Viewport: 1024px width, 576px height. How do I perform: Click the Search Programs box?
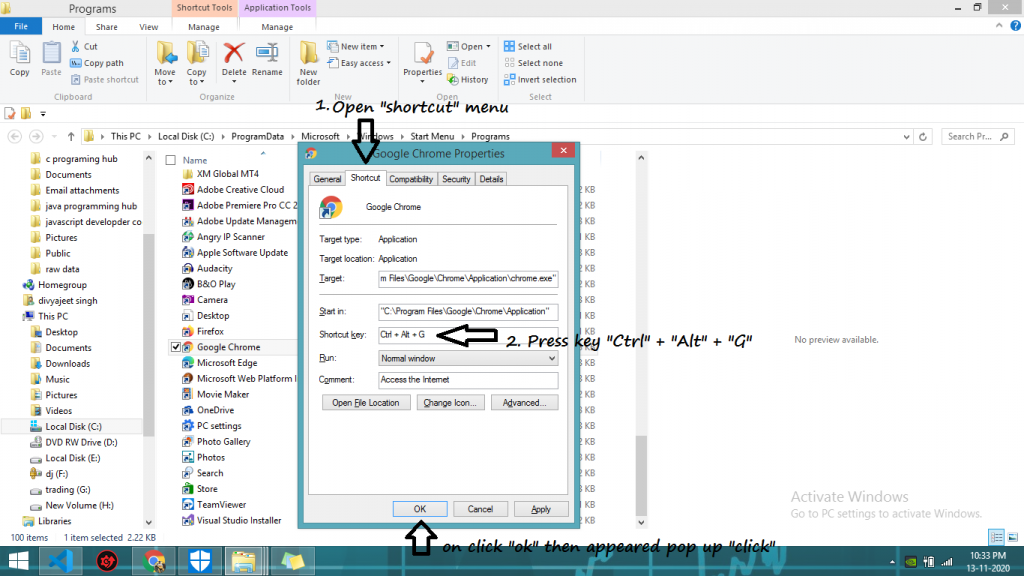978,136
